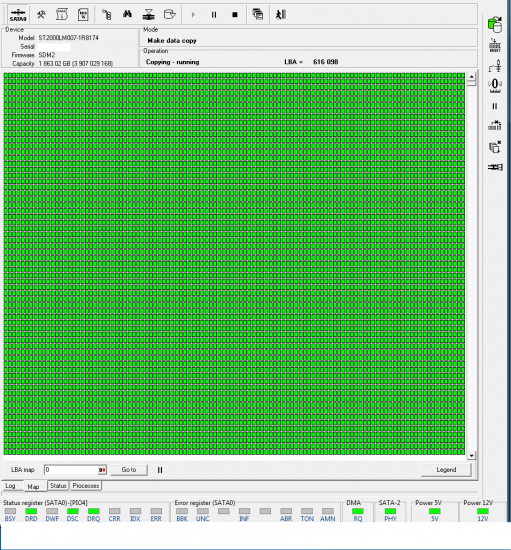Click the copy pages with X icon
511x550 pixels.
coord(495,147)
